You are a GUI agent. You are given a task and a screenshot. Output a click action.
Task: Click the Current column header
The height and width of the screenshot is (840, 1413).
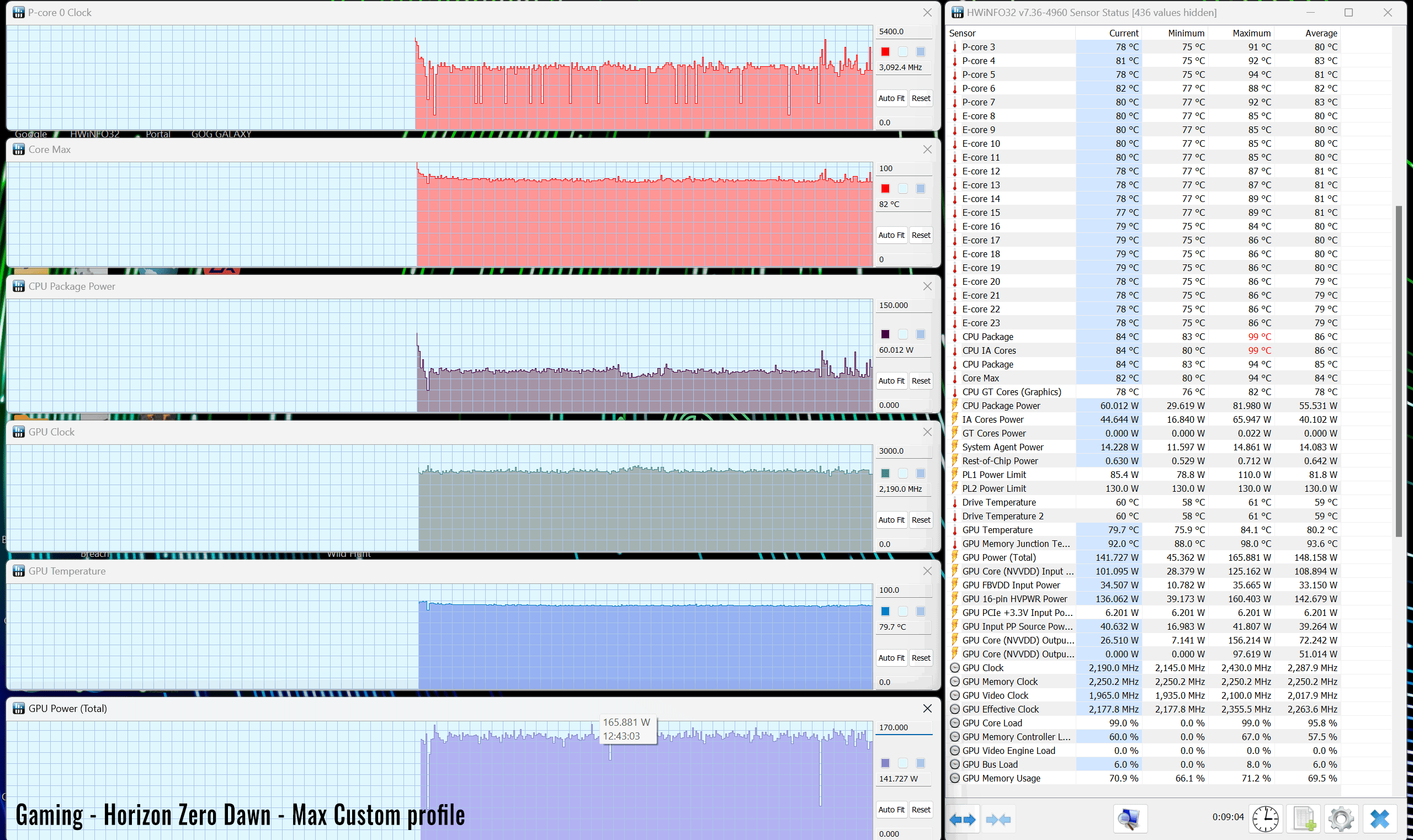pos(1108,33)
